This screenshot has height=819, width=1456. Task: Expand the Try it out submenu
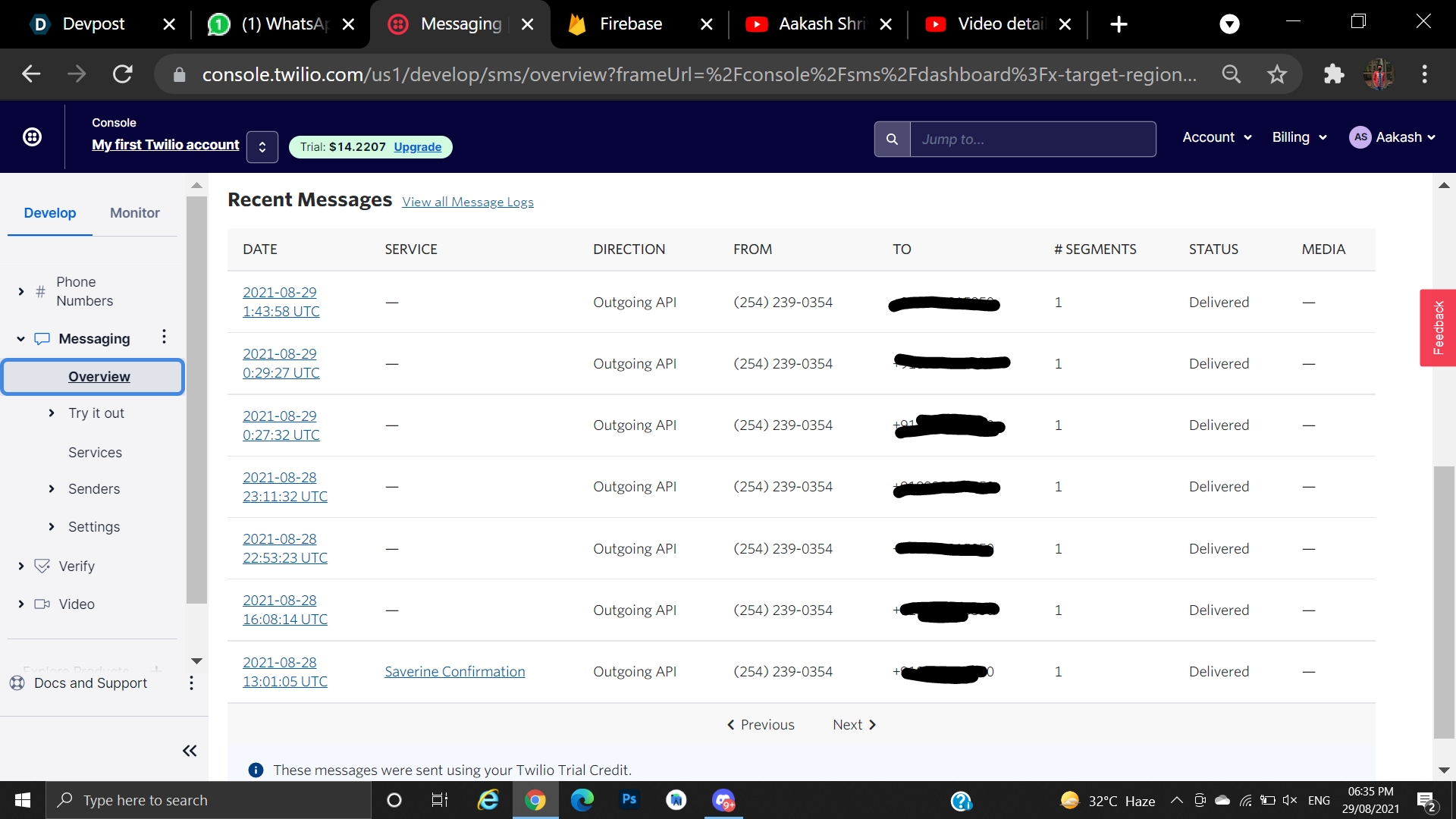click(x=52, y=413)
